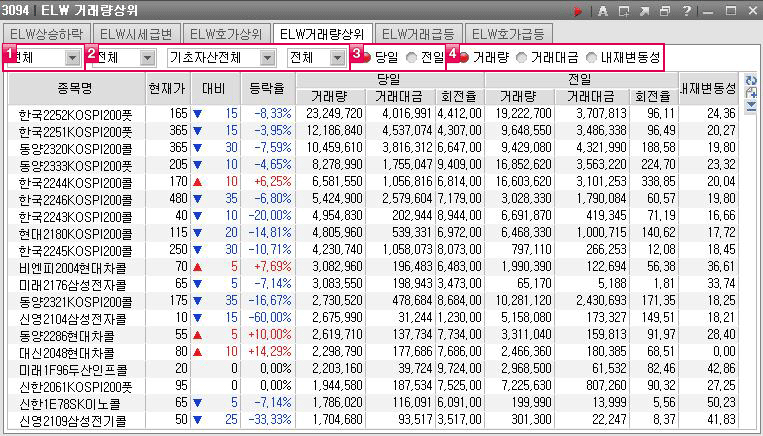Image resolution: width=763 pixels, height=436 pixels.
Task: Select row 동양2320KOSPI200콜
Action: (x=373, y=148)
